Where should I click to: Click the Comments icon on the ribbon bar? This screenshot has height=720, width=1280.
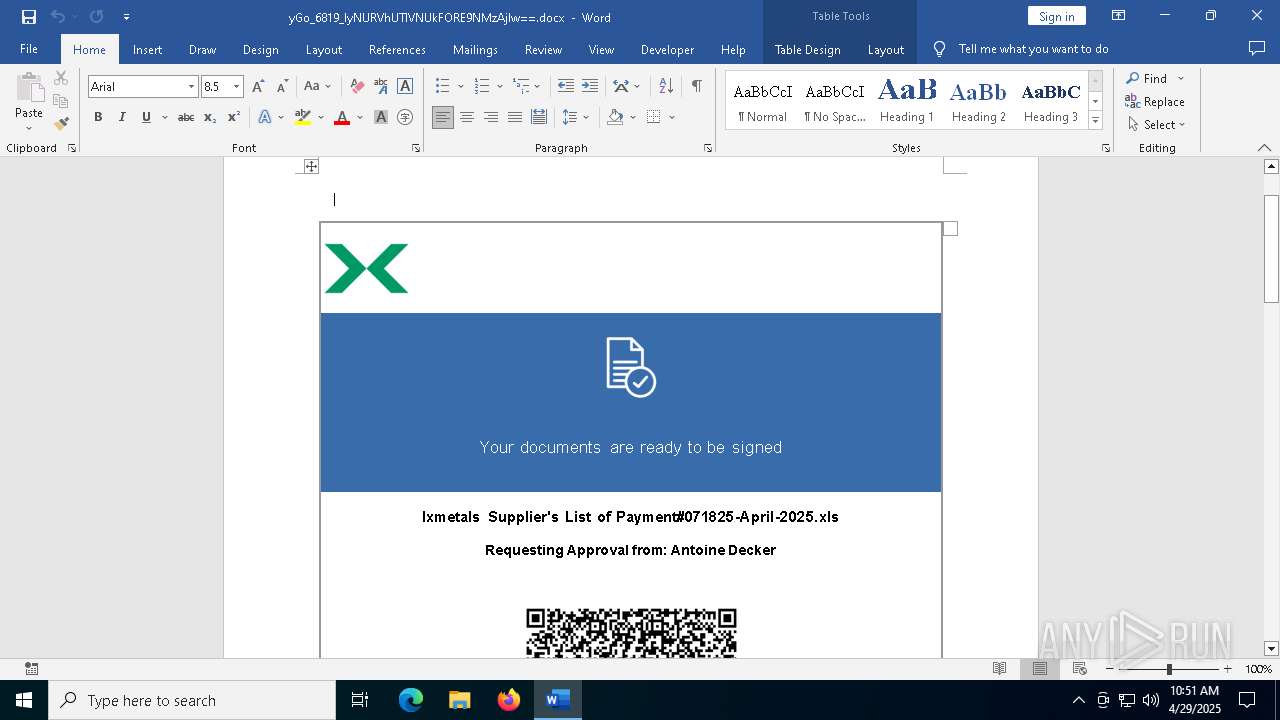(1257, 49)
